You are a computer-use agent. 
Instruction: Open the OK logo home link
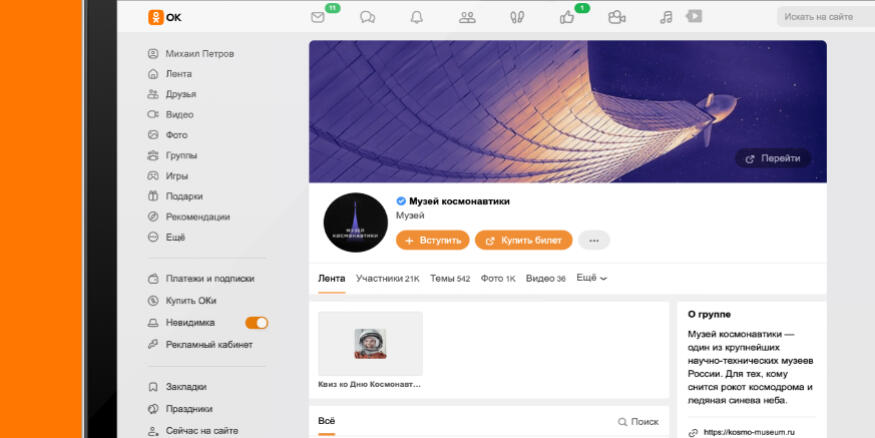(165, 17)
